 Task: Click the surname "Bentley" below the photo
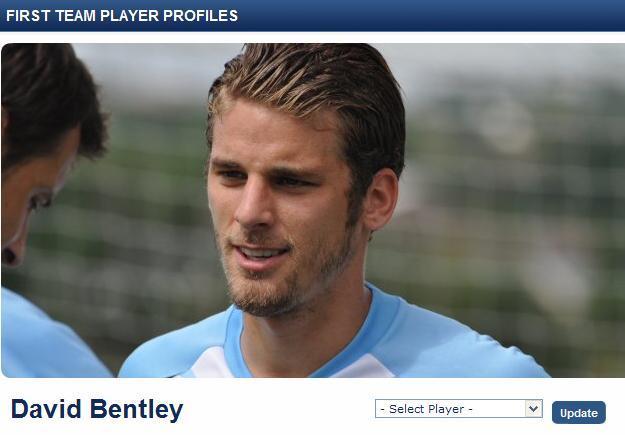[137, 409]
